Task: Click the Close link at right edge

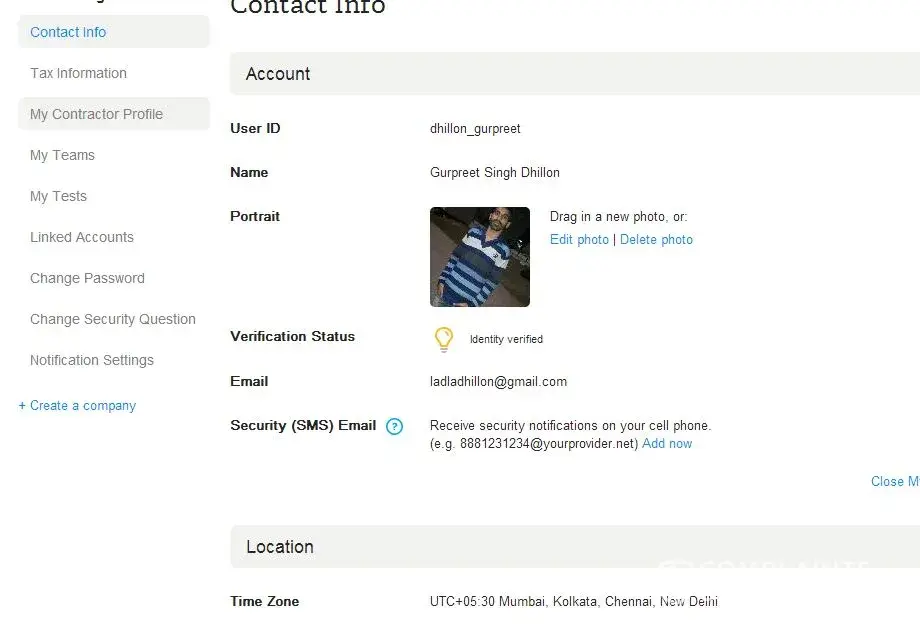Action: pos(895,481)
